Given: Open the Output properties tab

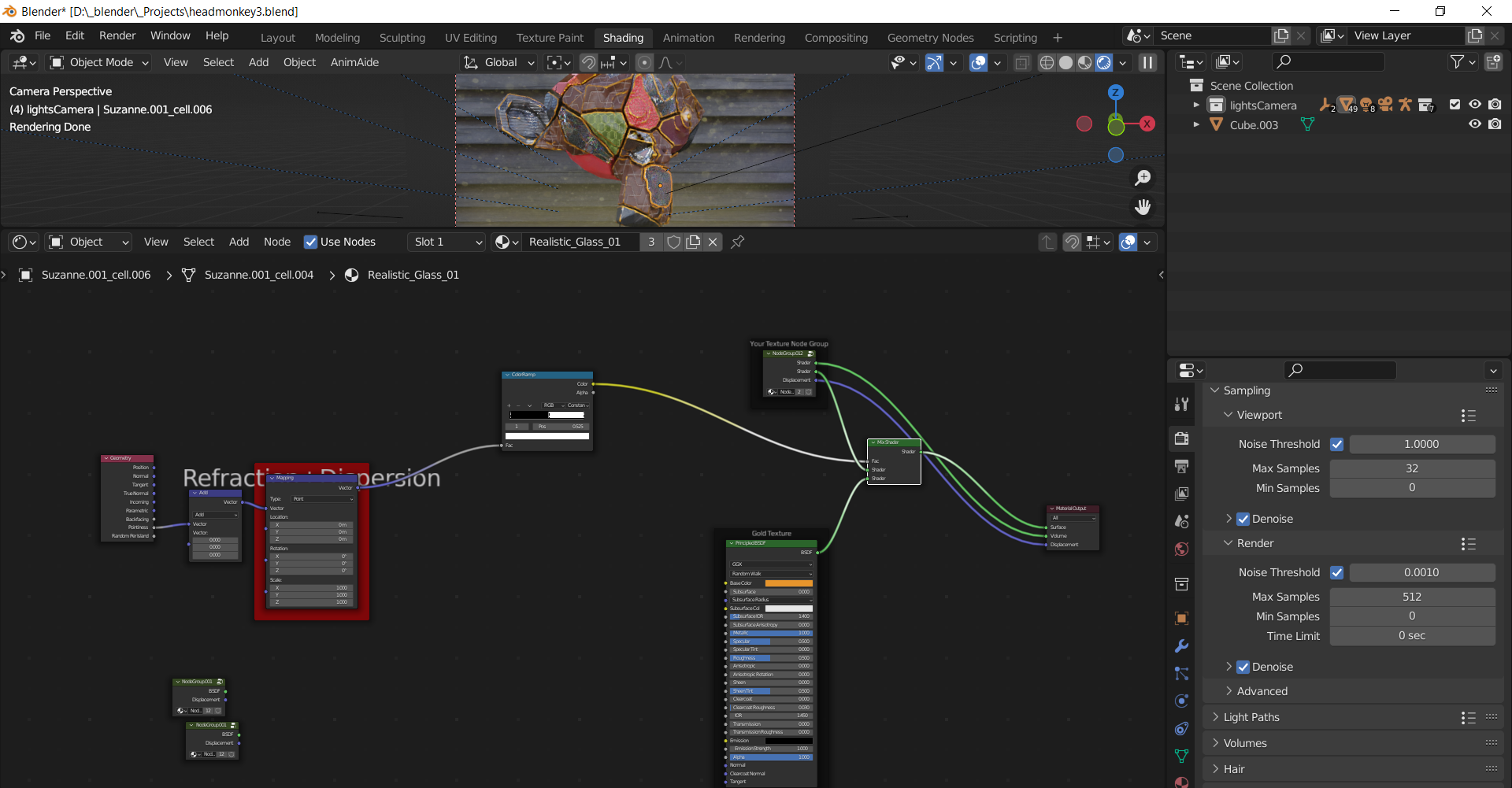Looking at the screenshot, I should [1182, 466].
